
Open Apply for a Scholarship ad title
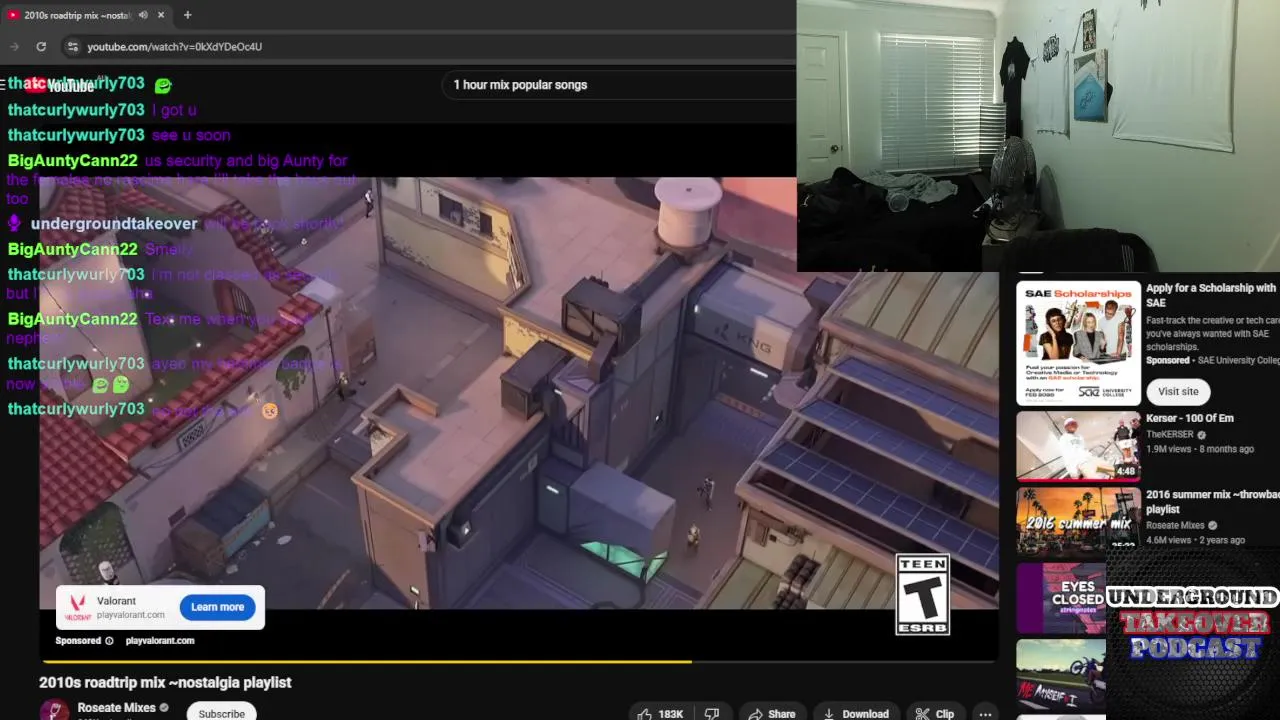point(1212,295)
